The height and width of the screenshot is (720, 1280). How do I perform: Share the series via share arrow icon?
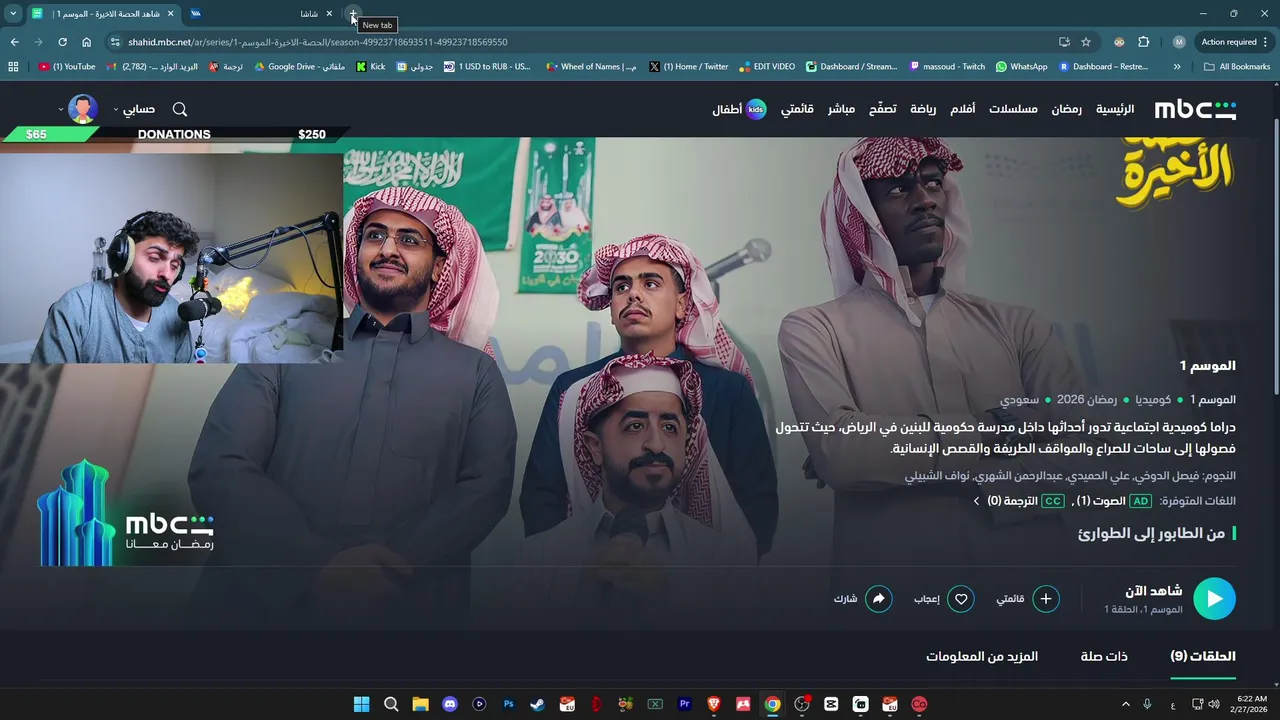click(878, 599)
